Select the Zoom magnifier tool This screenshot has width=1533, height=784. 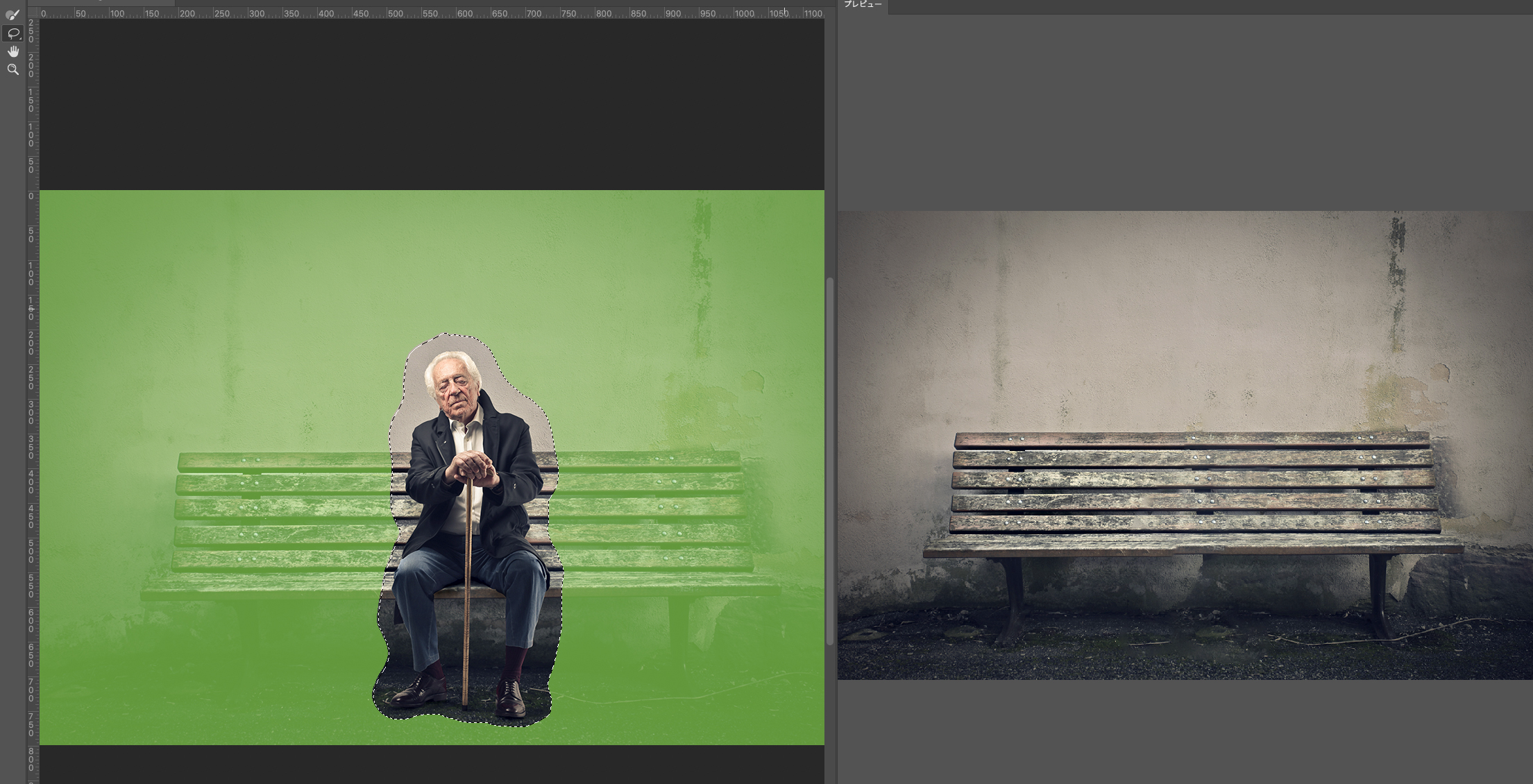[x=12, y=69]
